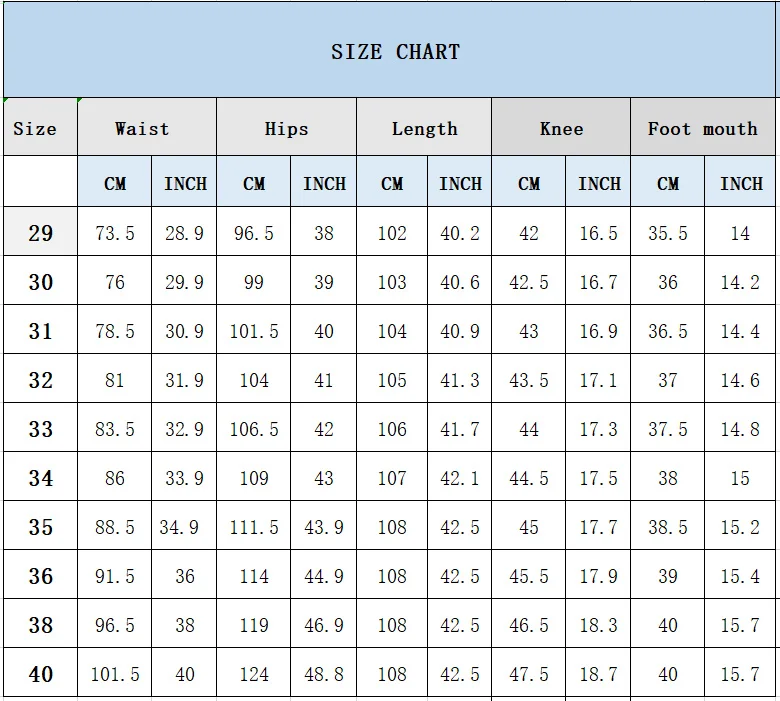Click hips cell 124 for size 40
The image size is (780, 701).
tap(254, 674)
